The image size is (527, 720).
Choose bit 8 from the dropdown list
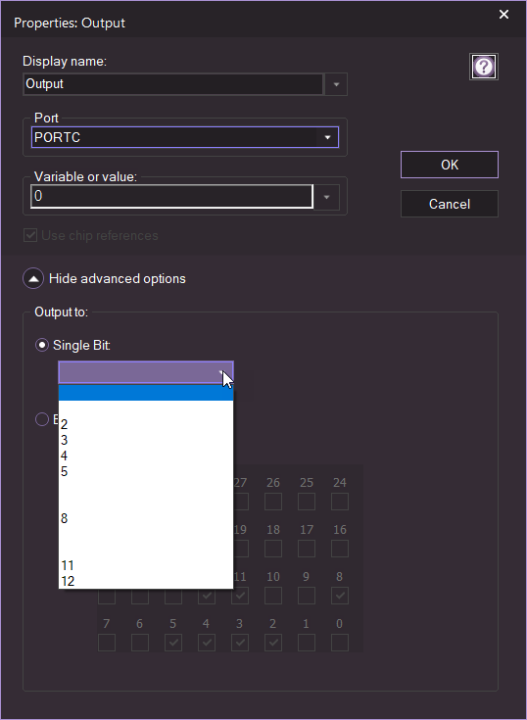[146, 518]
